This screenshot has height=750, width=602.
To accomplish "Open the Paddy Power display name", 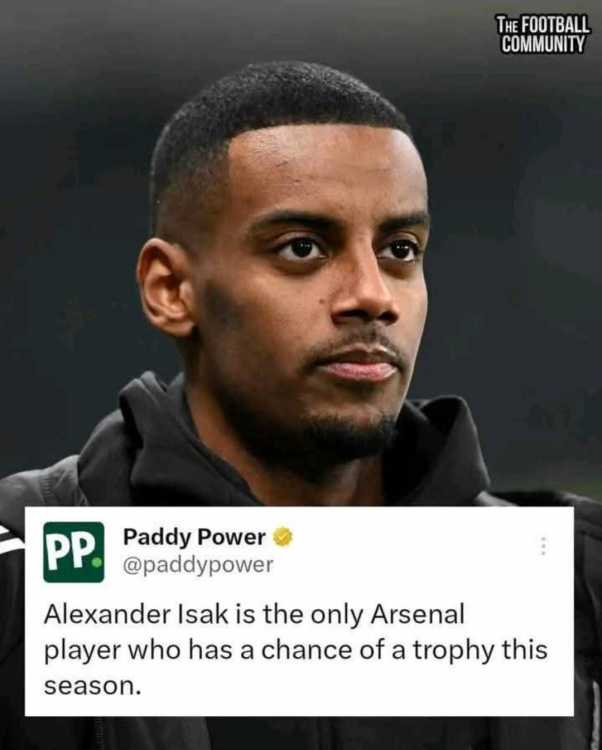I will pyautogui.click(x=194, y=537).
